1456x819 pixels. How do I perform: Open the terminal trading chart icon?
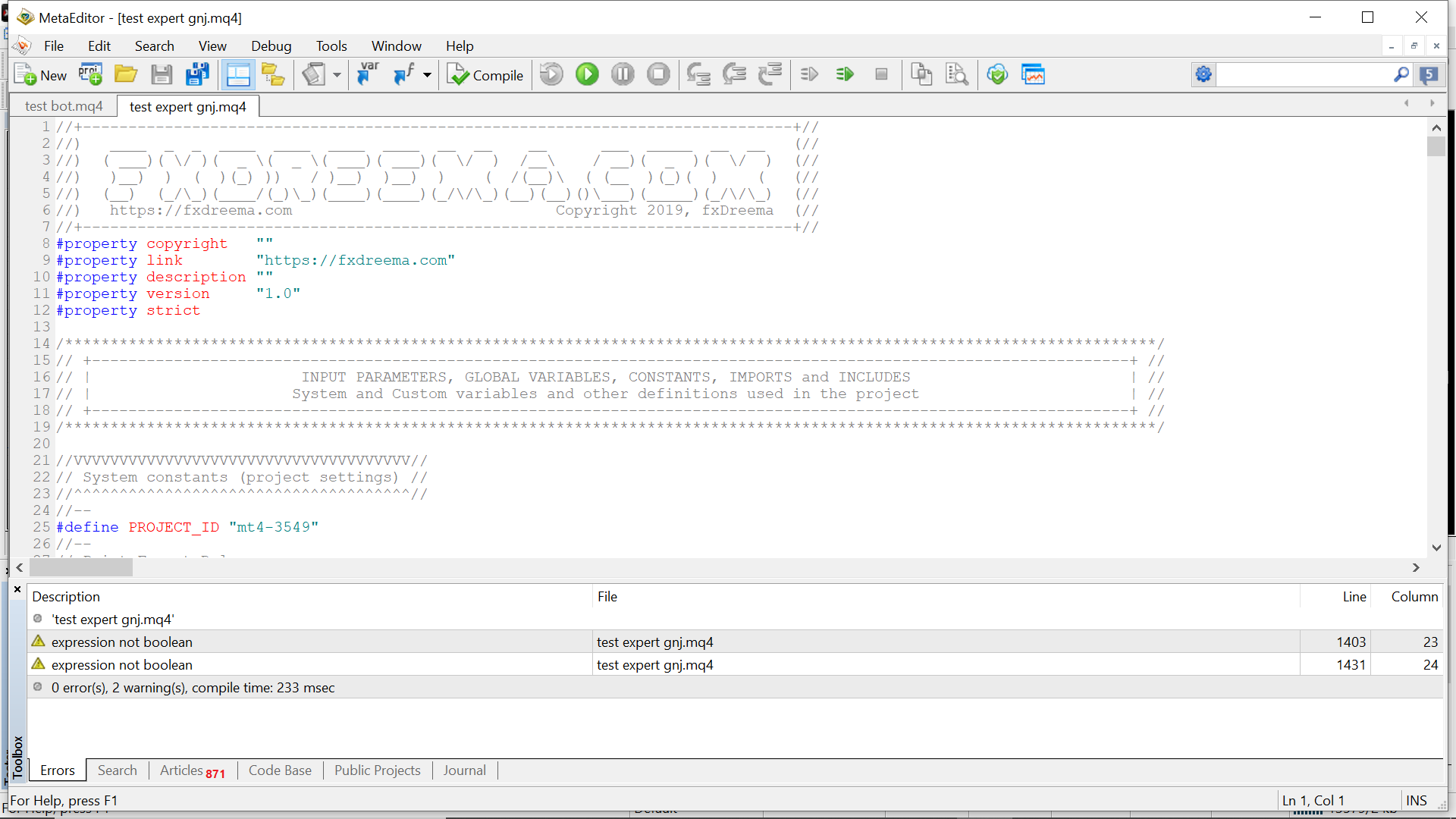[x=1033, y=74]
